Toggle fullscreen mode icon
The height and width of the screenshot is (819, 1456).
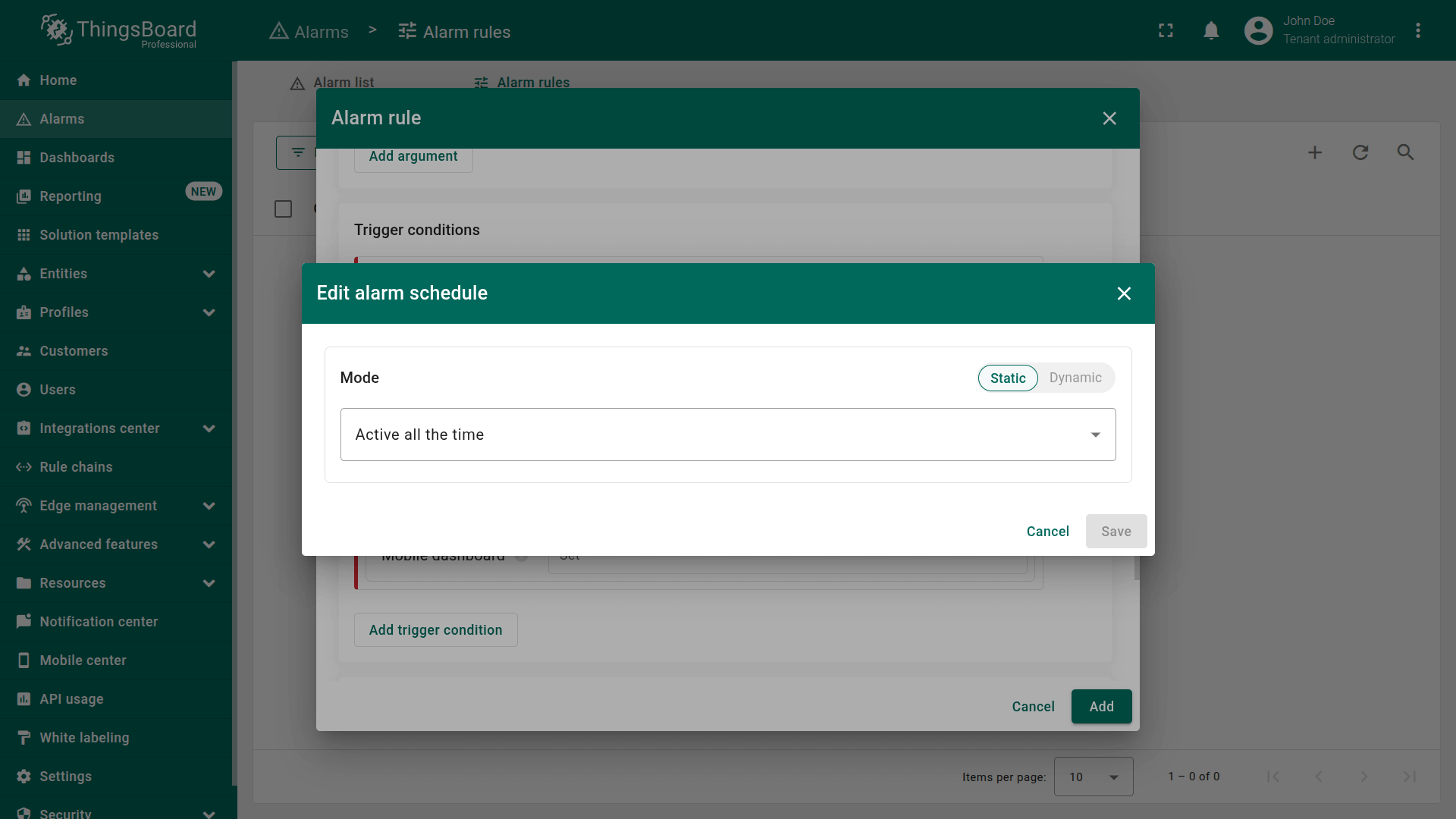pos(1166,31)
